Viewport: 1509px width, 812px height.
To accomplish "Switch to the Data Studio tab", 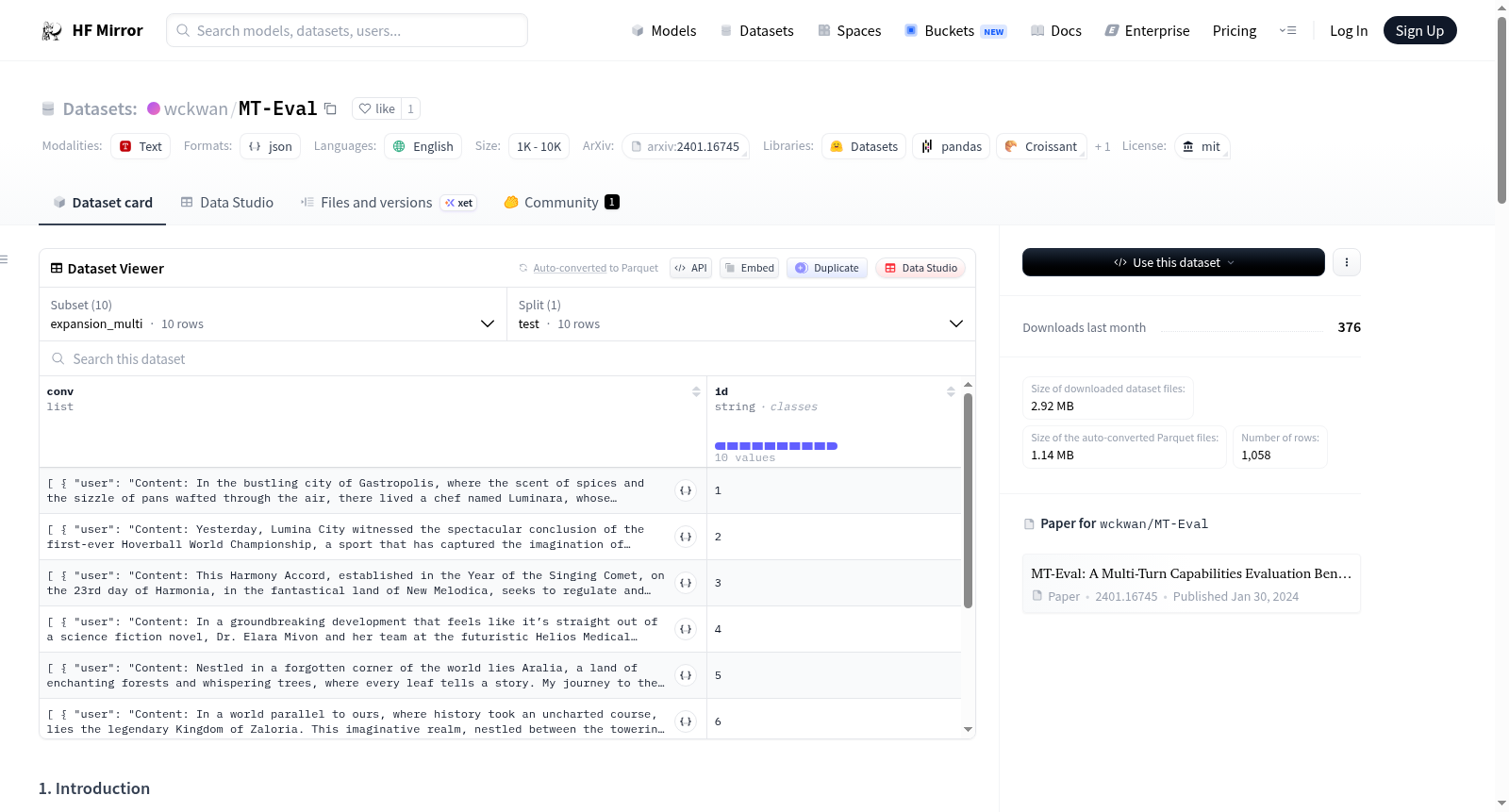I will (x=227, y=202).
